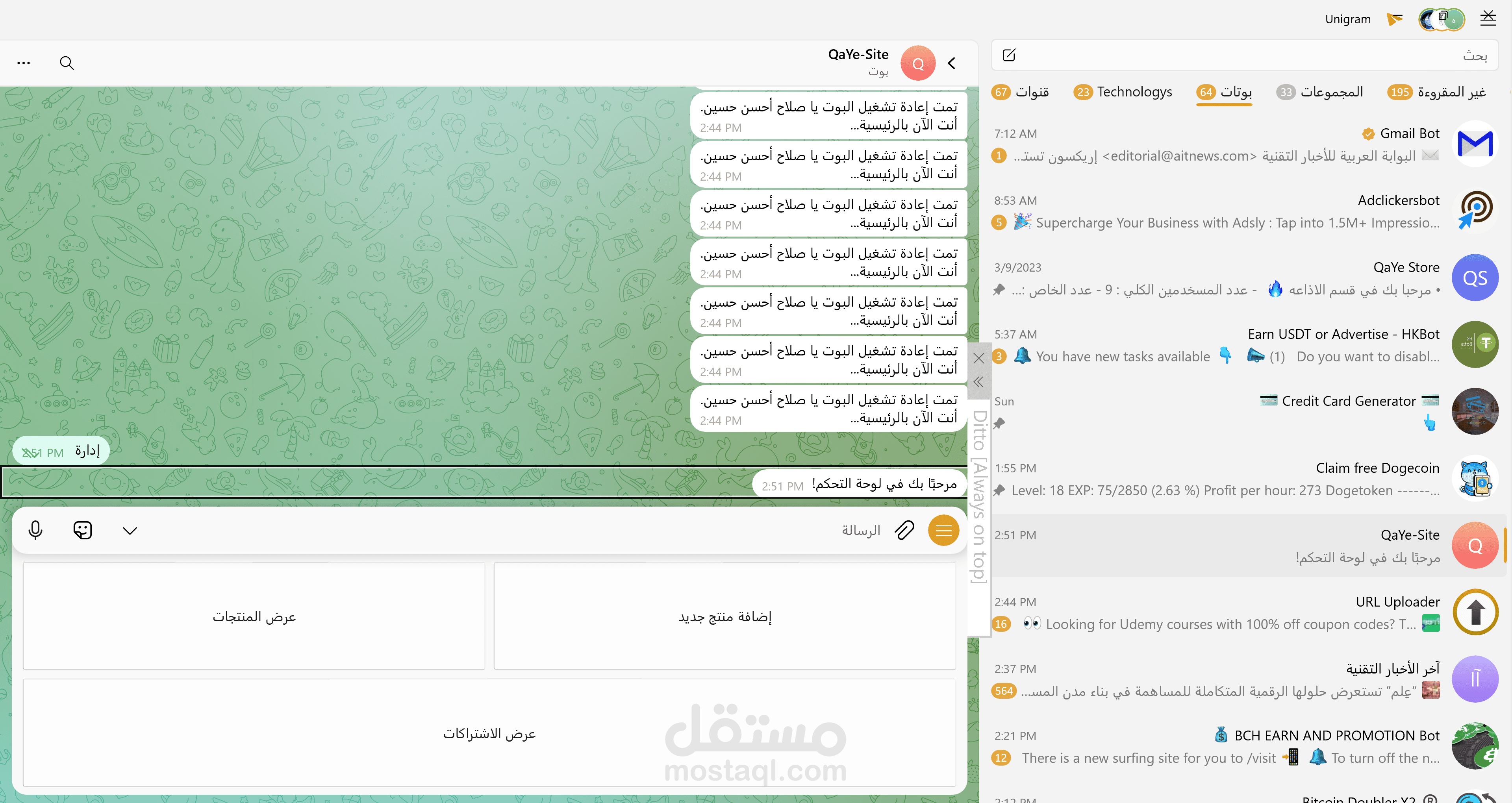Close the Ditto always-on-top side panel

tap(978, 358)
